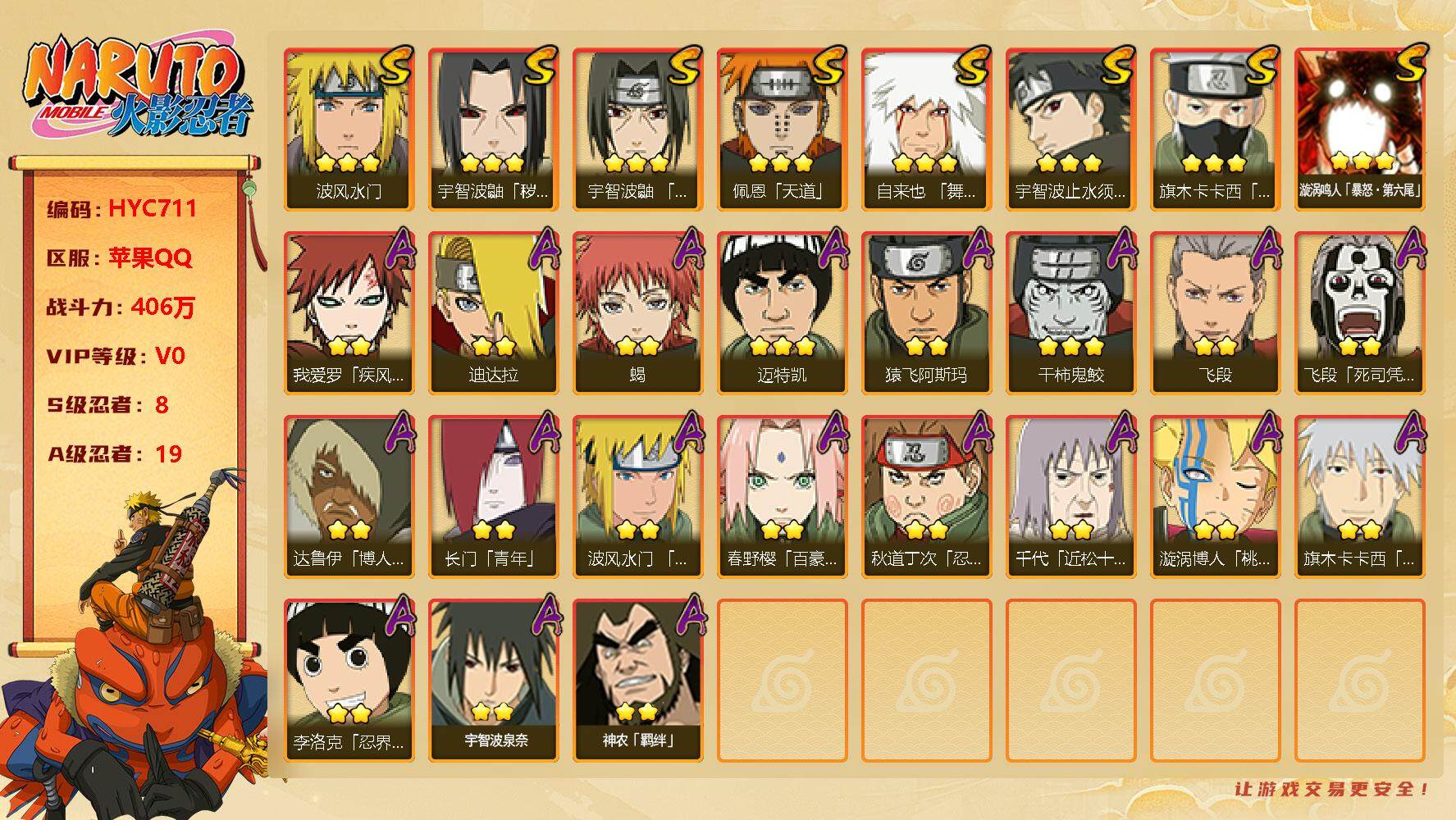Image resolution: width=1456 pixels, height=820 pixels.
Task: Click the S rank badge on 自来也 card
Action: coord(974,65)
